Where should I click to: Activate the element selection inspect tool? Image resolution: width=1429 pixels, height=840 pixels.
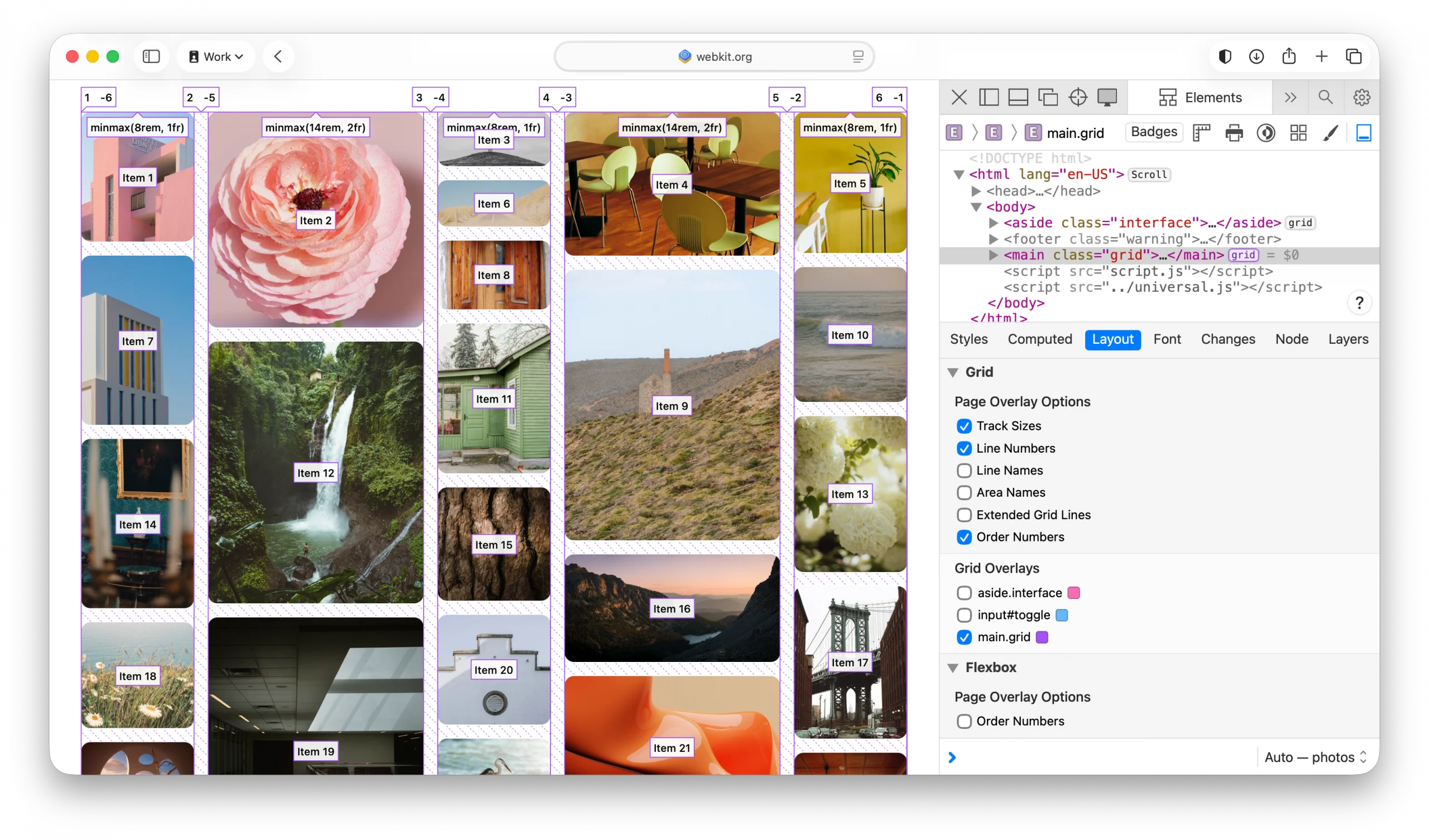(x=1078, y=97)
